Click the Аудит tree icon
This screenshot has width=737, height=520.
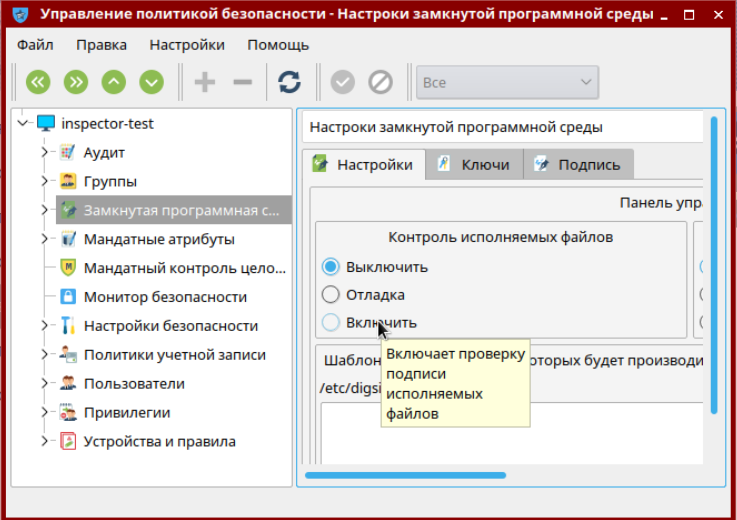click(x=68, y=152)
